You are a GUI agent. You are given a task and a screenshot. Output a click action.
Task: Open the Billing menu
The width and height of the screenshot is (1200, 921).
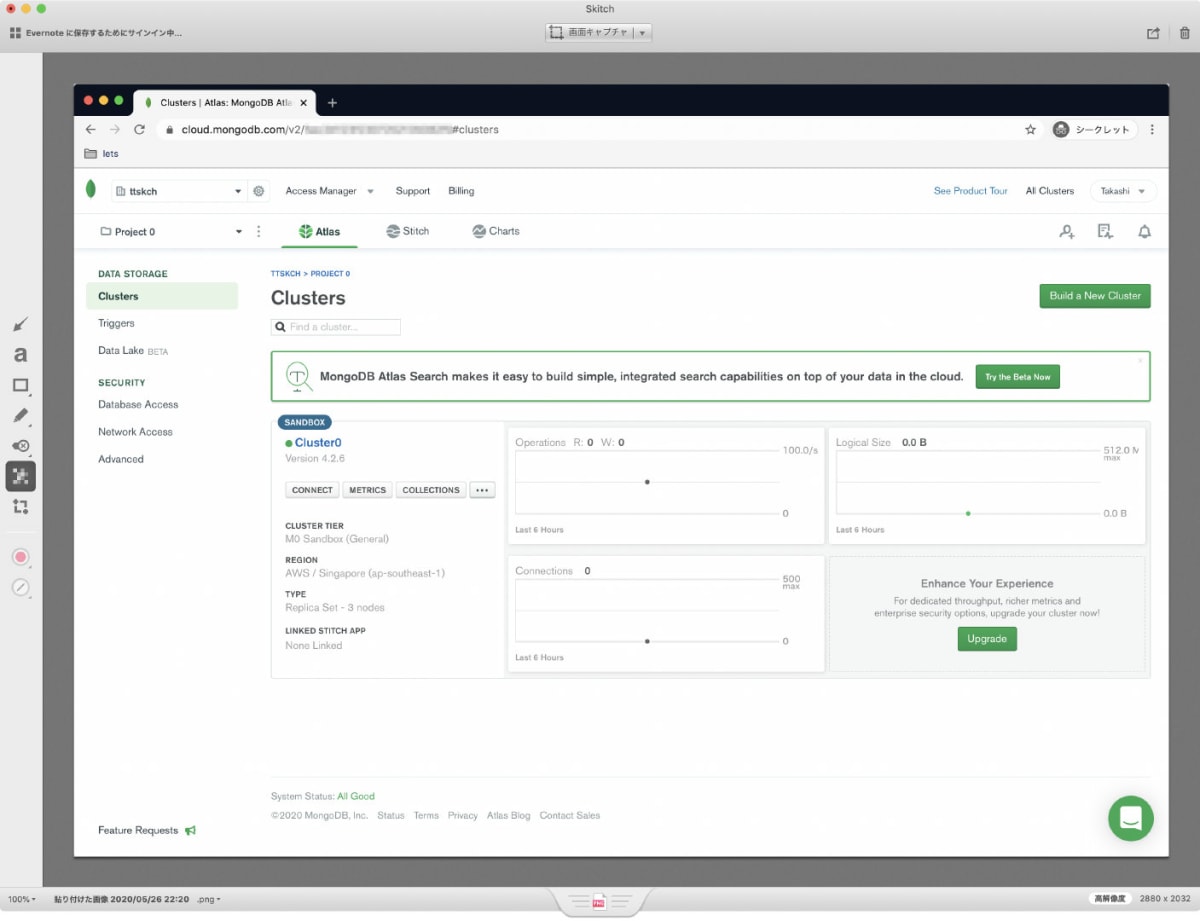coord(461,191)
